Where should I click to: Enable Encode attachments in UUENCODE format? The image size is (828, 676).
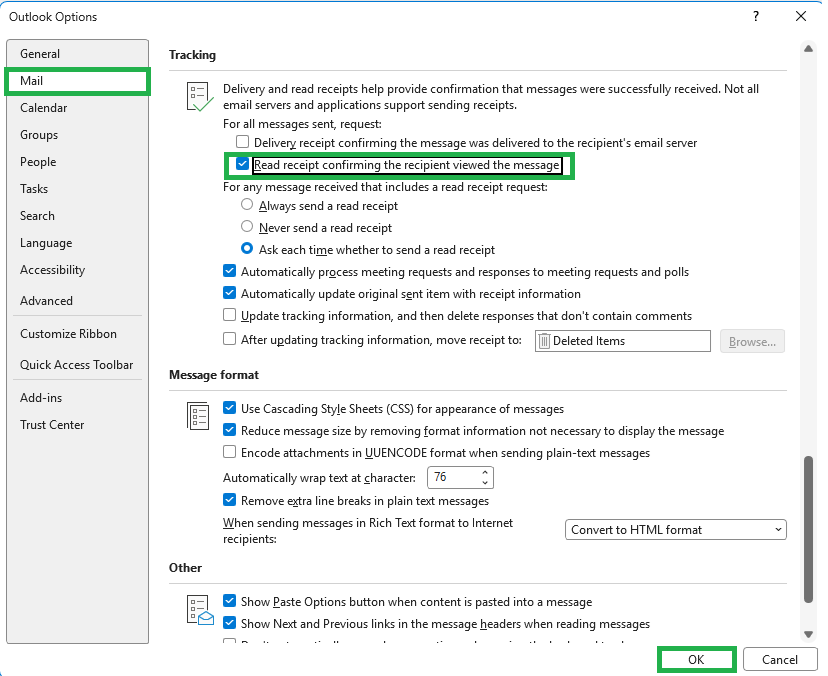[x=229, y=452]
